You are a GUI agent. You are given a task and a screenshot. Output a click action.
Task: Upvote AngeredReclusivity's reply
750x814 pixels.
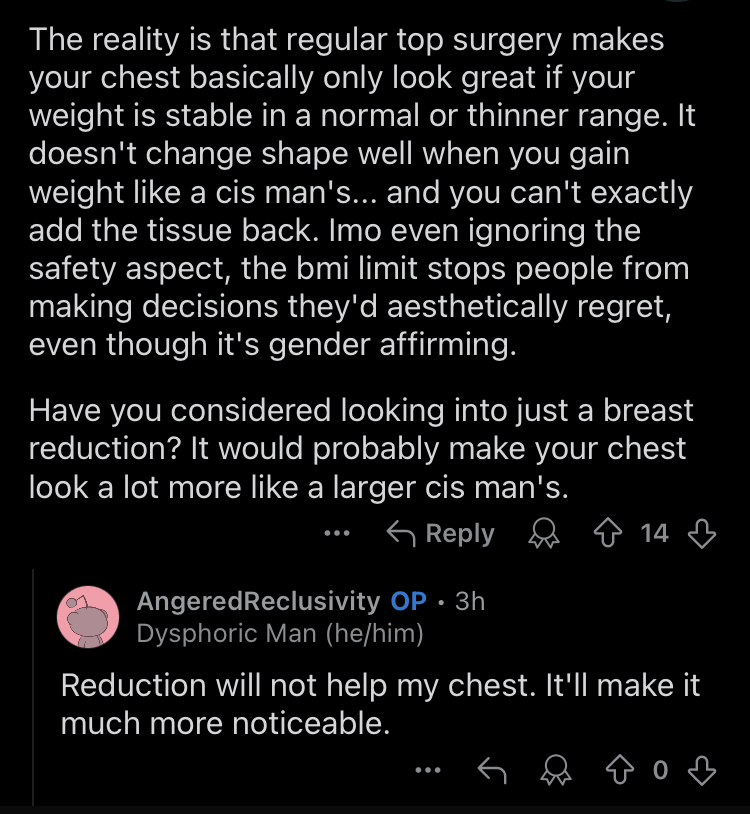click(620, 770)
